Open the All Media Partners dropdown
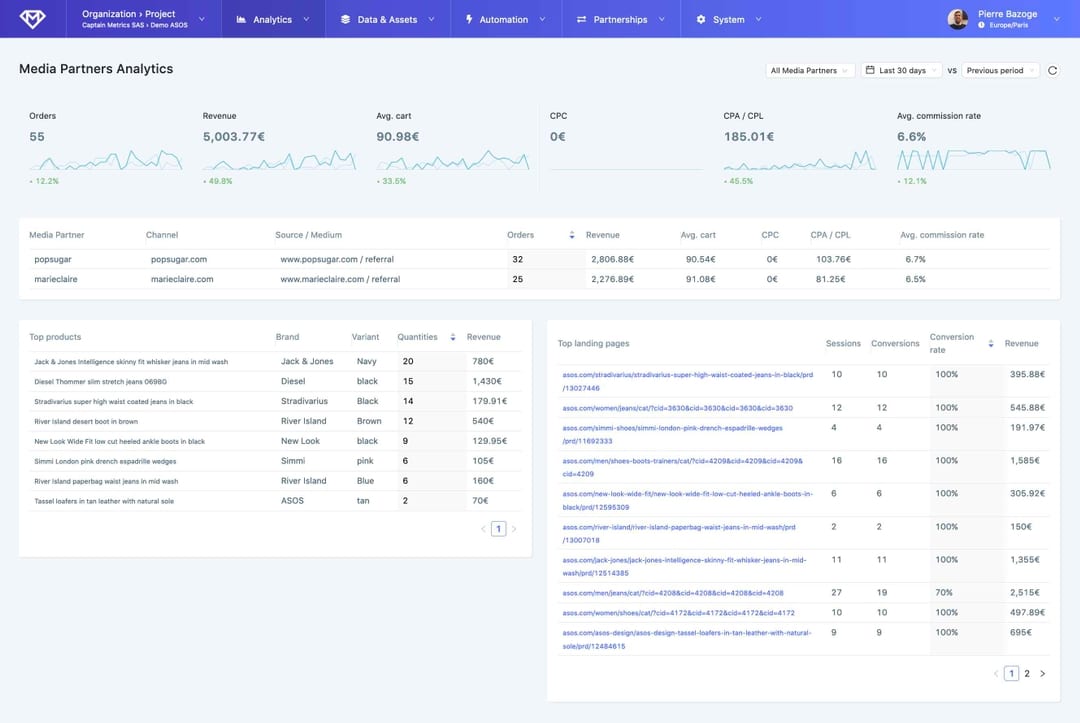The width and height of the screenshot is (1080, 723). [x=810, y=71]
